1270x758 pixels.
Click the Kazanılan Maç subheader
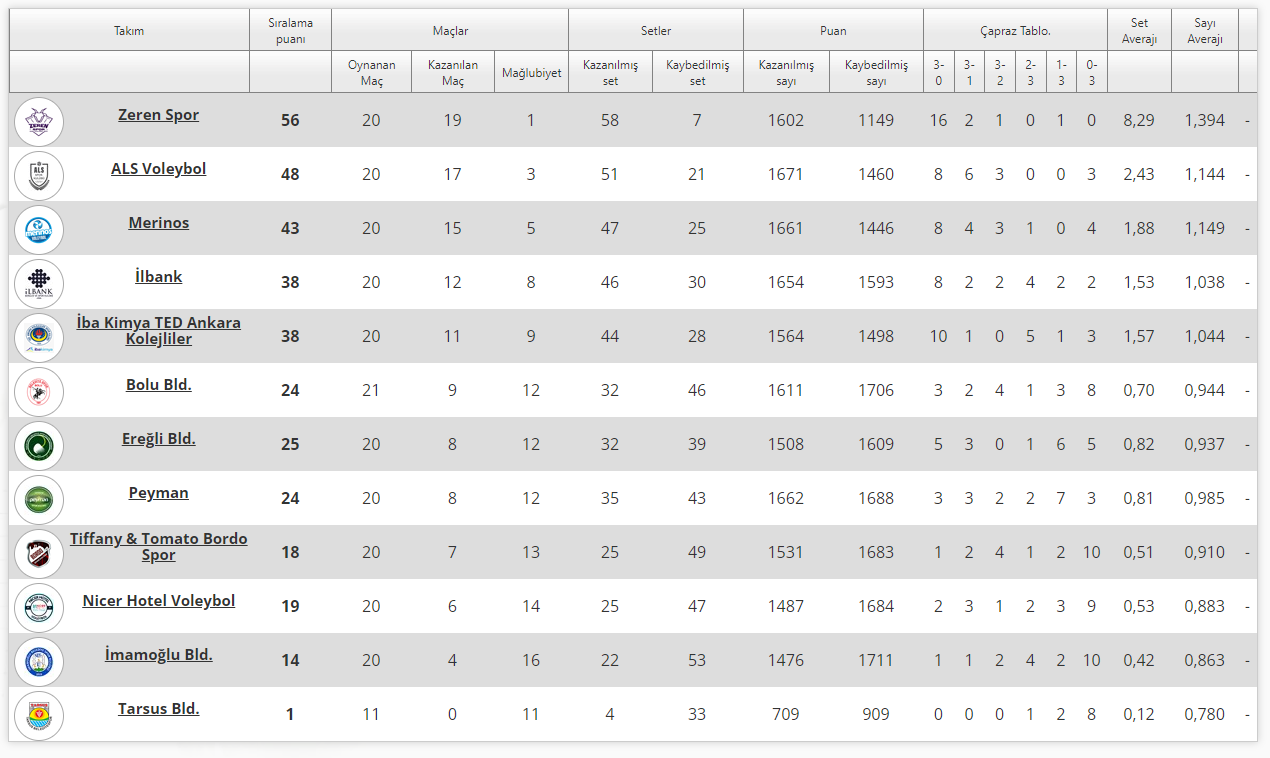(453, 73)
